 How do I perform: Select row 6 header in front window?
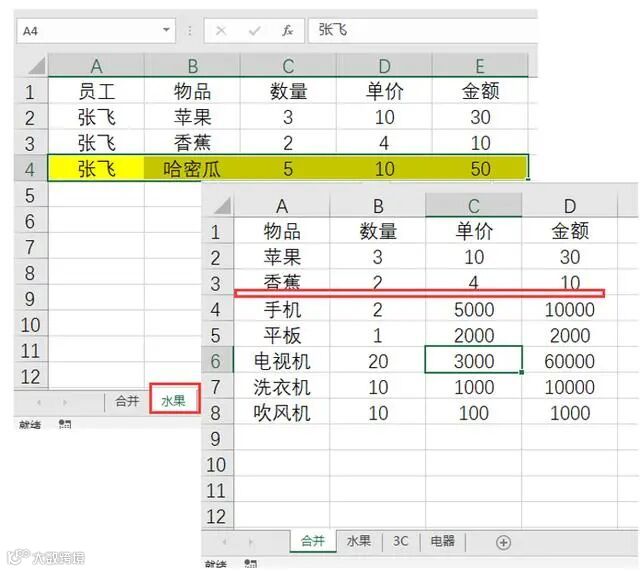tap(217, 360)
